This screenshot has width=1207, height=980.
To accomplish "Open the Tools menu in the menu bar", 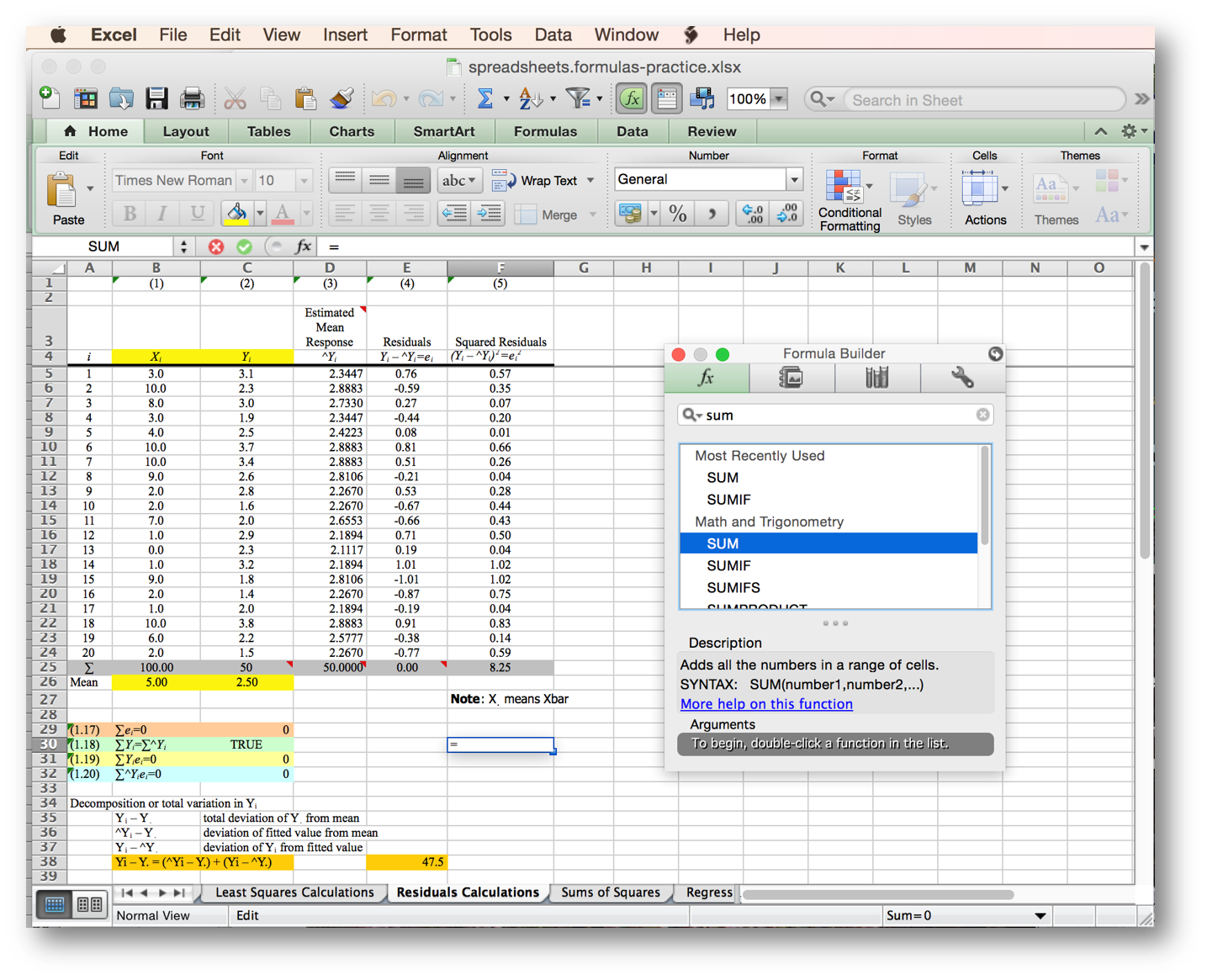I will (x=490, y=34).
